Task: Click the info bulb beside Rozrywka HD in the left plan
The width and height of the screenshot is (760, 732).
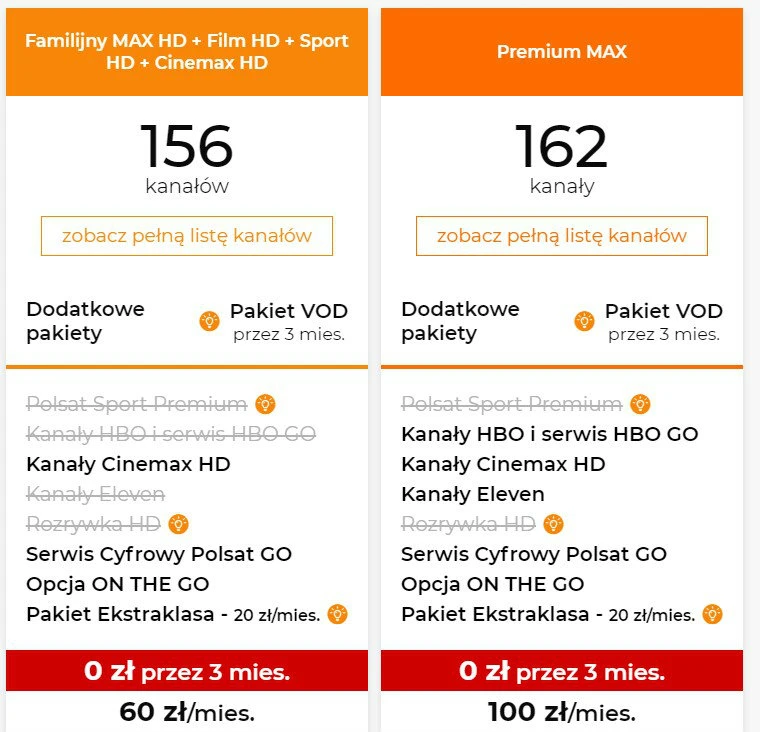Action: click(x=178, y=524)
